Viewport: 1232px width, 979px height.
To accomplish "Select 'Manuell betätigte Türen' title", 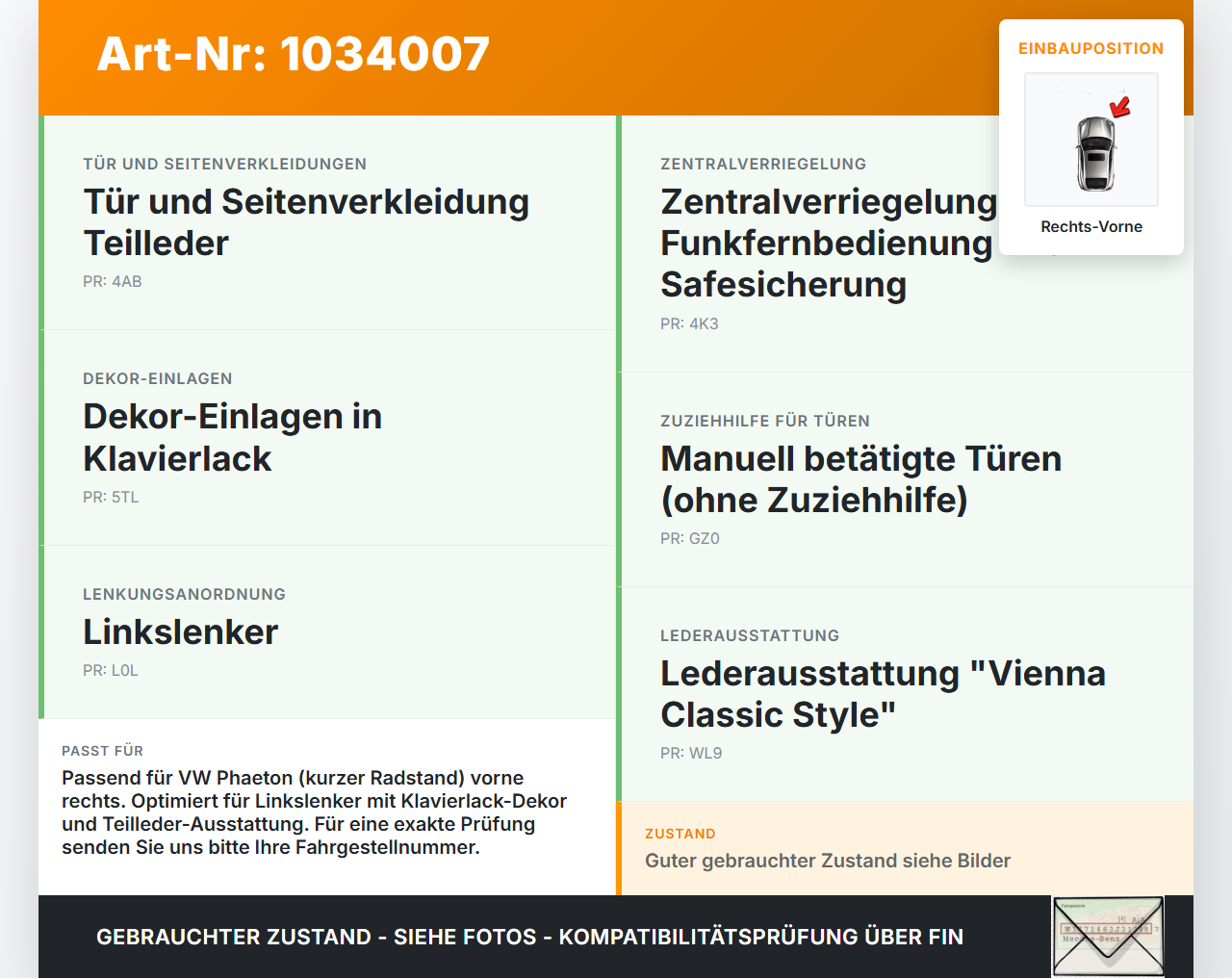I will (x=861, y=479).
